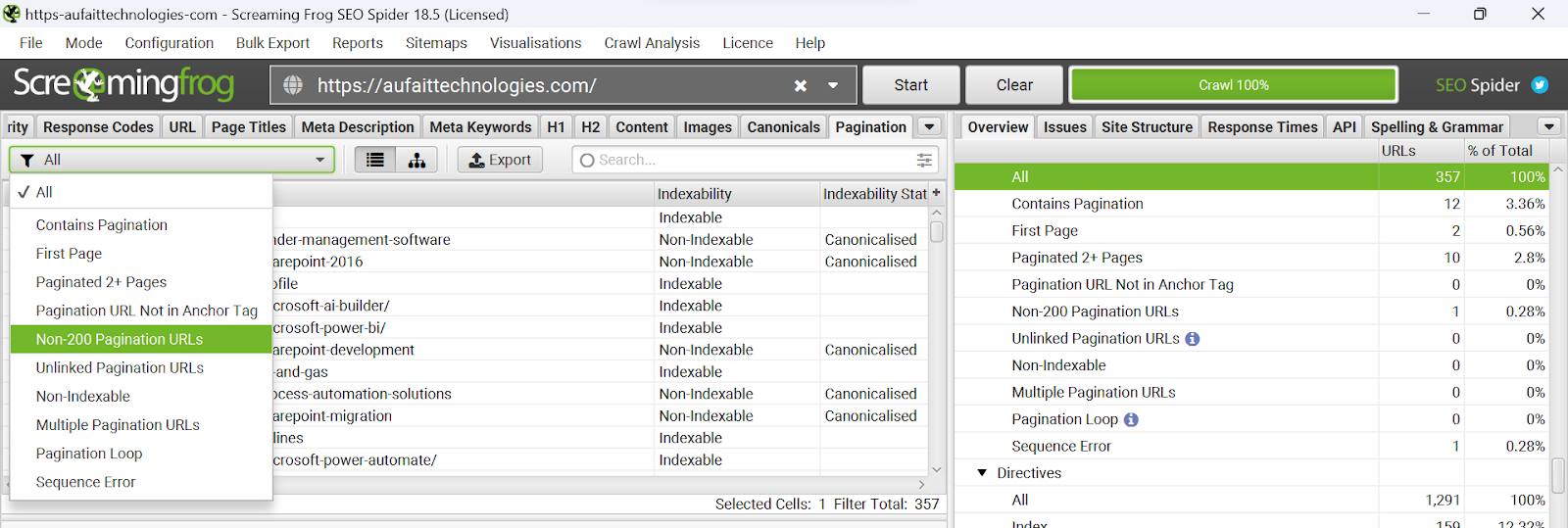Screen dimensions: 1568x528
Task: Open the search filter settings icon
Action: [924, 160]
